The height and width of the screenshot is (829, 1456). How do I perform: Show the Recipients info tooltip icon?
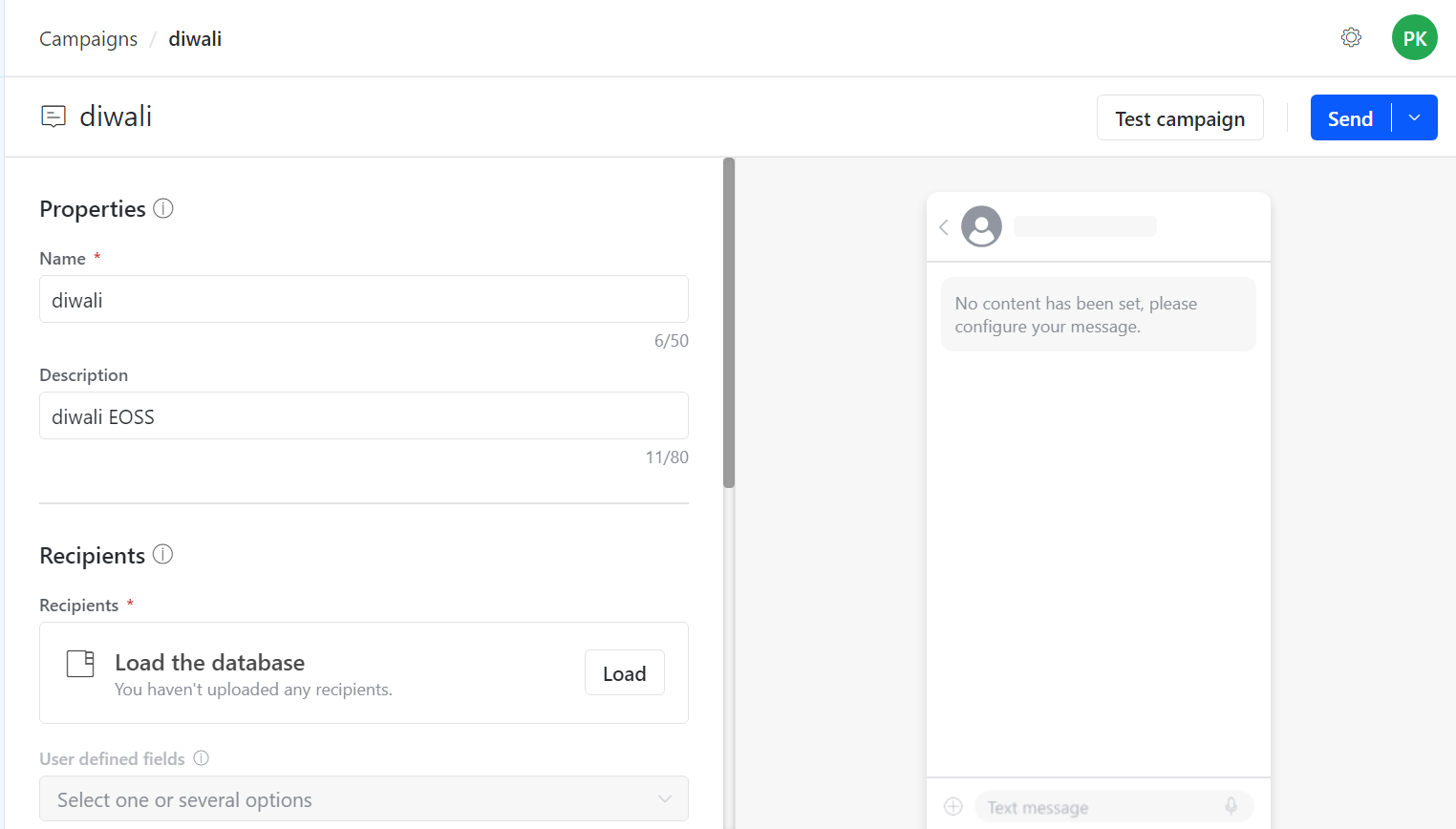pos(162,554)
